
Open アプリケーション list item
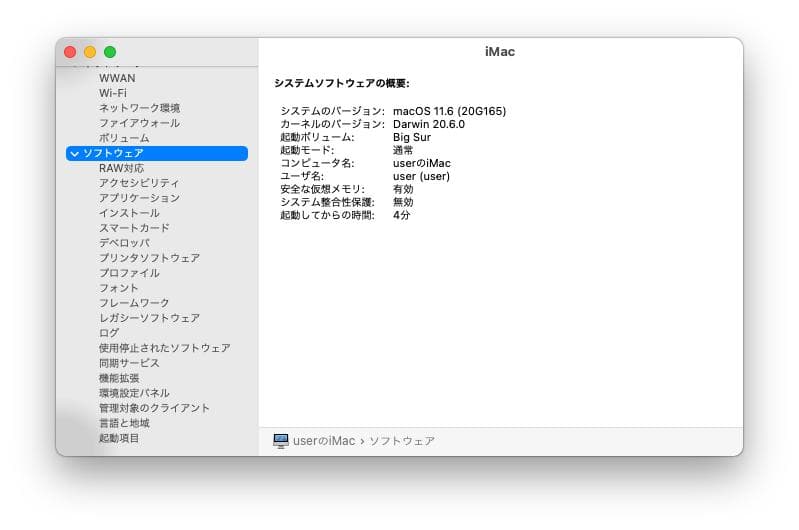click(x=139, y=198)
